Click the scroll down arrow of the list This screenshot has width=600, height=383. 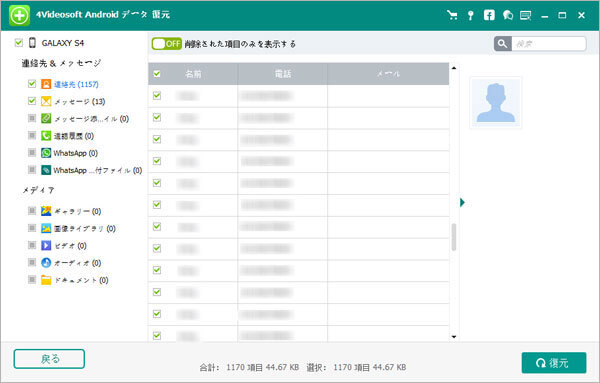[x=454, y=337]
